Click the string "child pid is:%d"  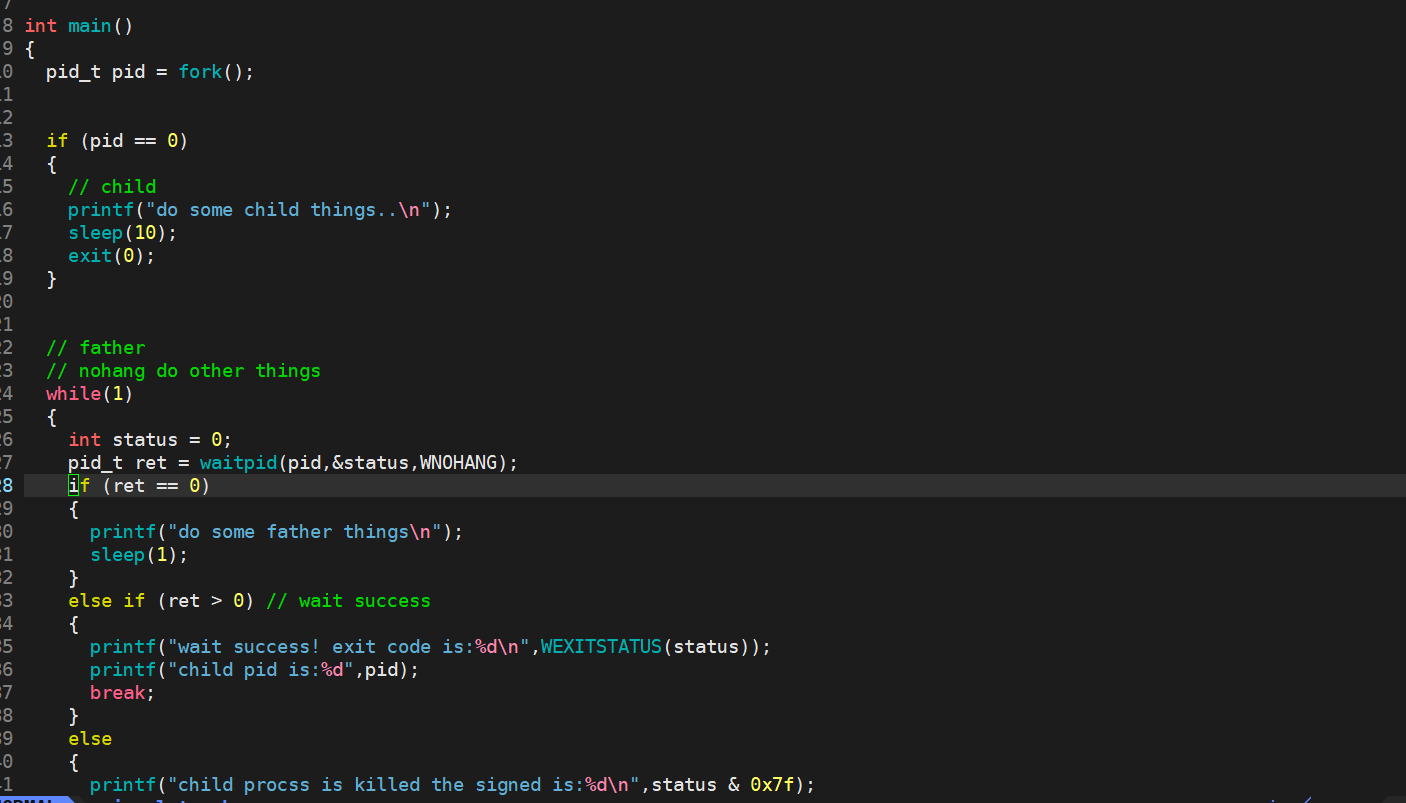(x=260, y=670)
